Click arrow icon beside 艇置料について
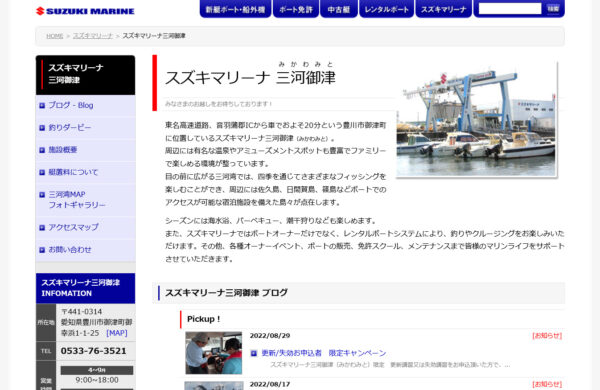Viewport: 600px width, 390px height. 42,173
